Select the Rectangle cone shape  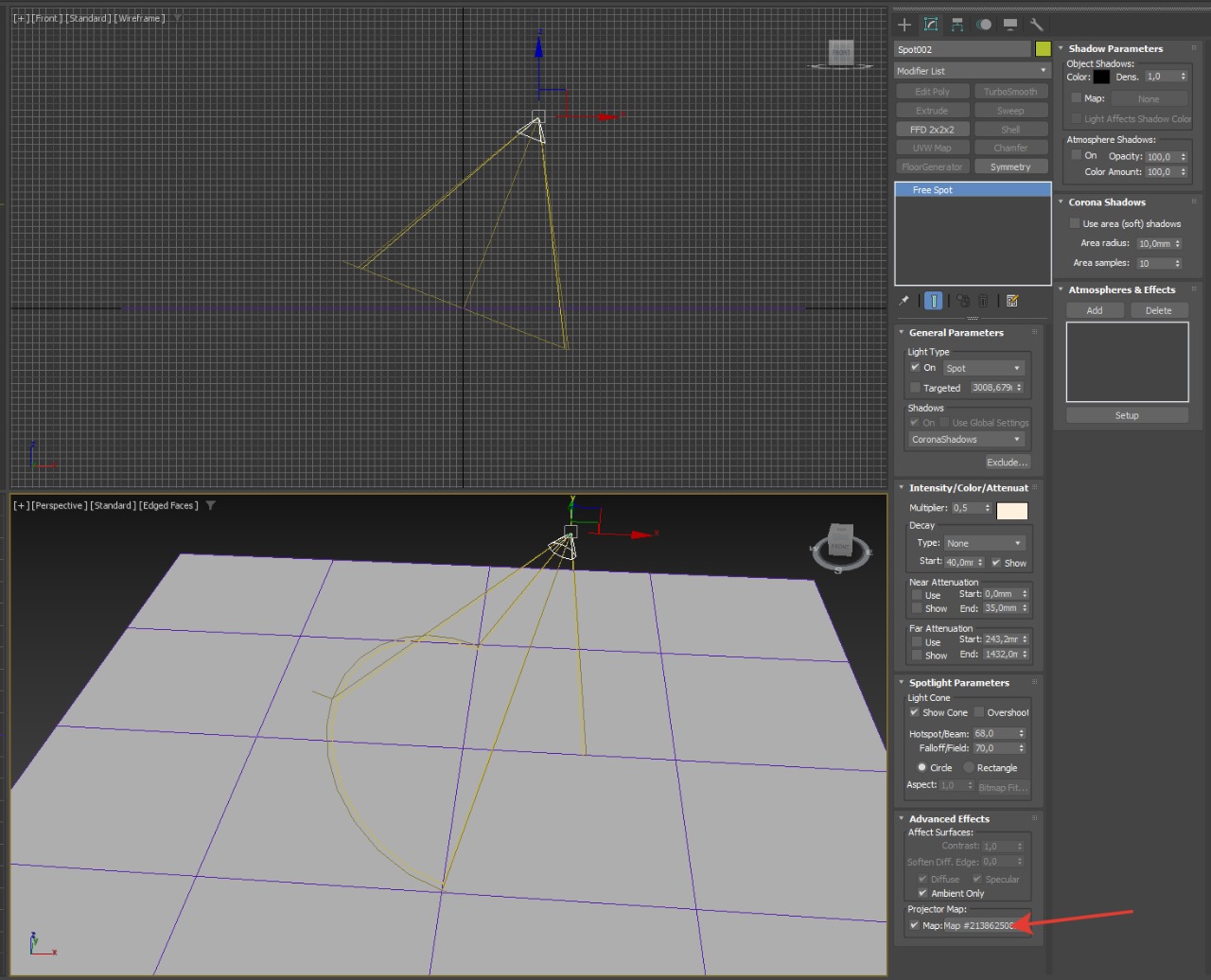point(969,768)
